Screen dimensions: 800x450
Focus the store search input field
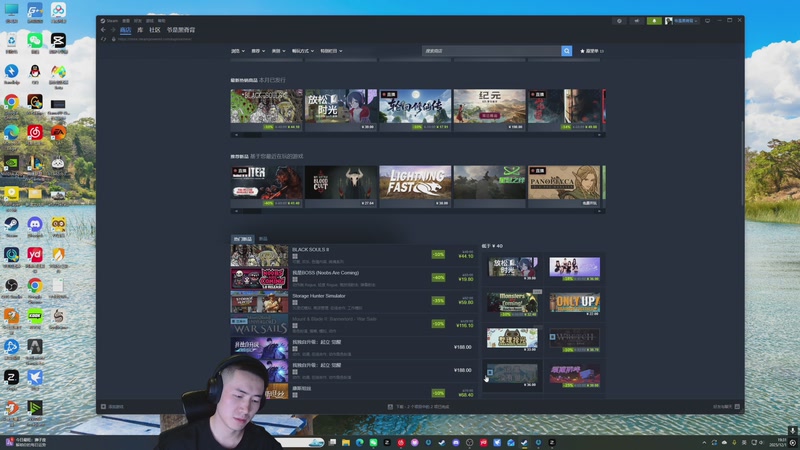[x=491, y=51]
